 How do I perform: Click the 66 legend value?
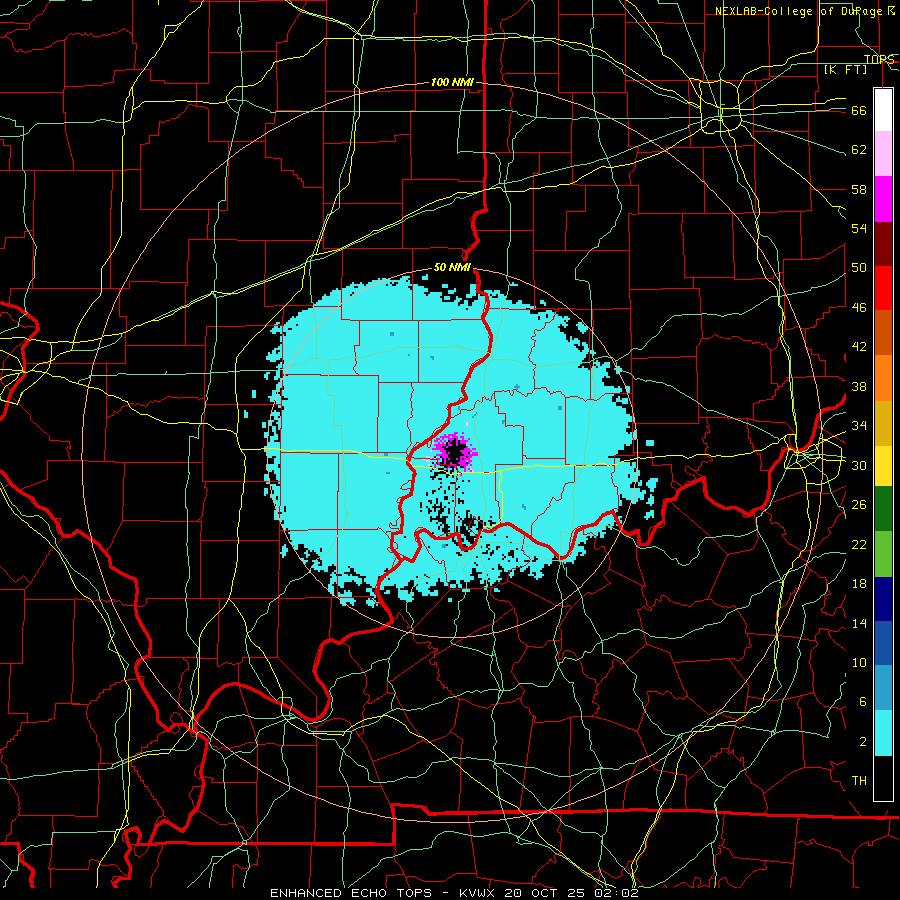click(859, 111)
